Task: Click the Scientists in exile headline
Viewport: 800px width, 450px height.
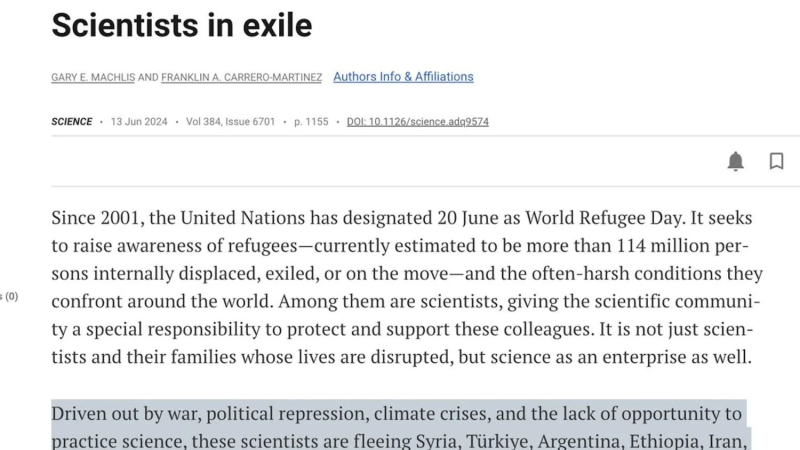Action: click(x=182, y=25)
